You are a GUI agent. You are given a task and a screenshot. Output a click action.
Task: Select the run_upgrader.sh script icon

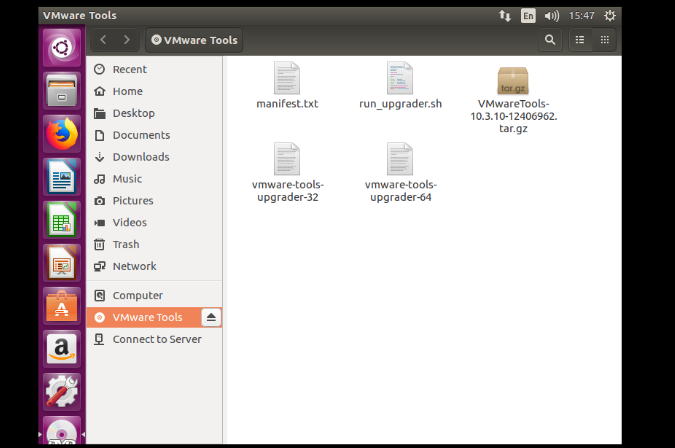pos(400,78)
